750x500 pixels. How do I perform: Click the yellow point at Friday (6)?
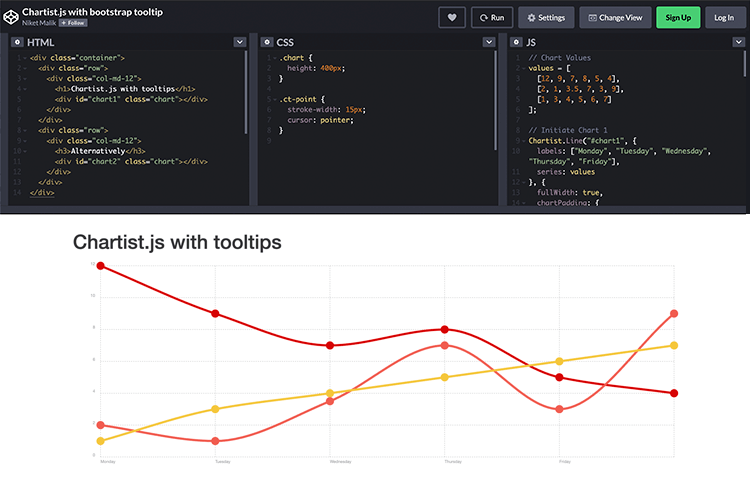[x=559, y=361]
